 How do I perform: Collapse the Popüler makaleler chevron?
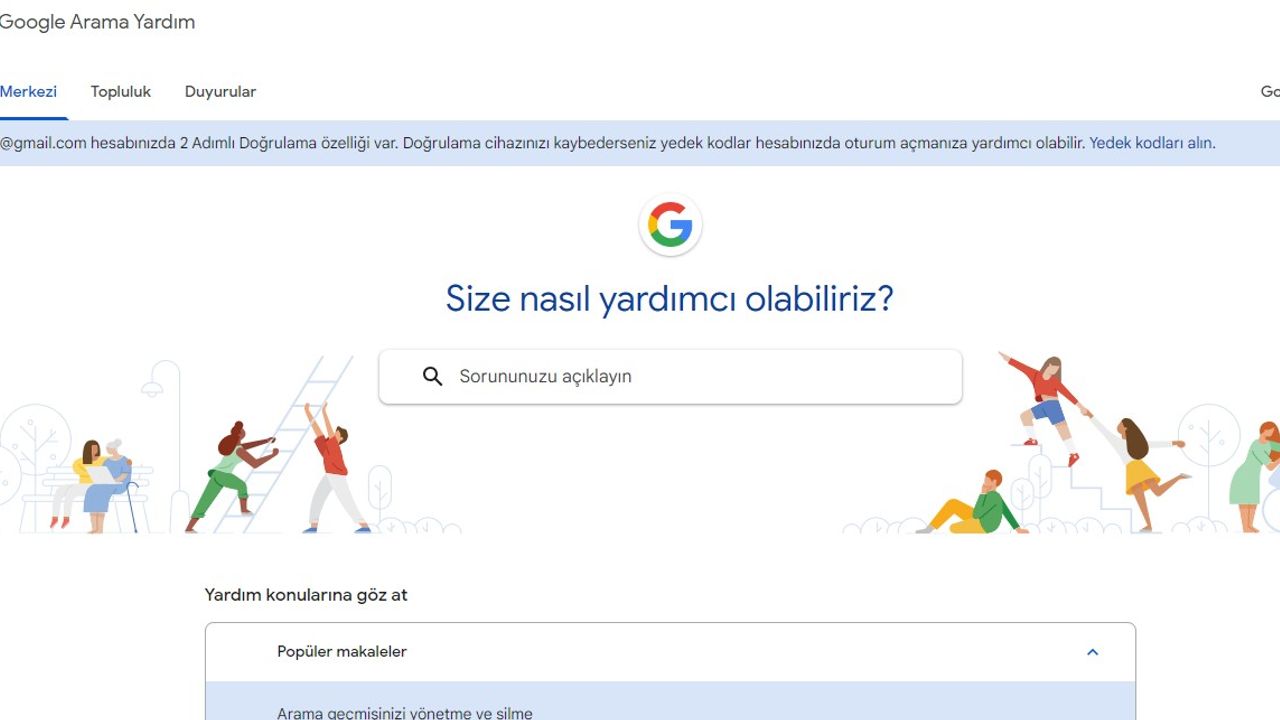click(x=1092, y=652)
